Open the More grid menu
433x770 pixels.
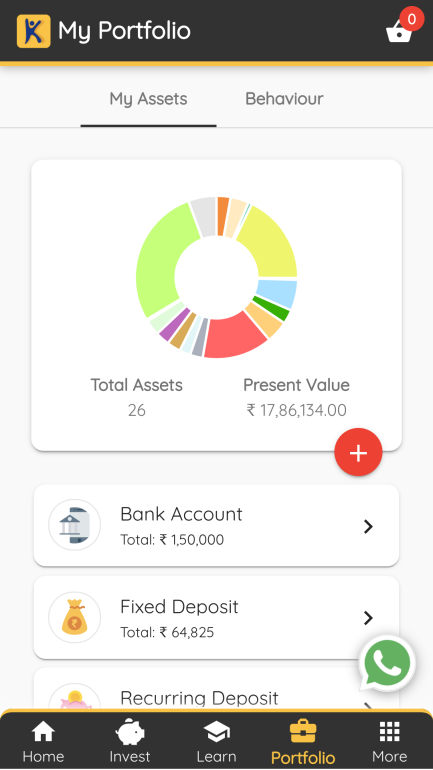[x=390, y=741]
